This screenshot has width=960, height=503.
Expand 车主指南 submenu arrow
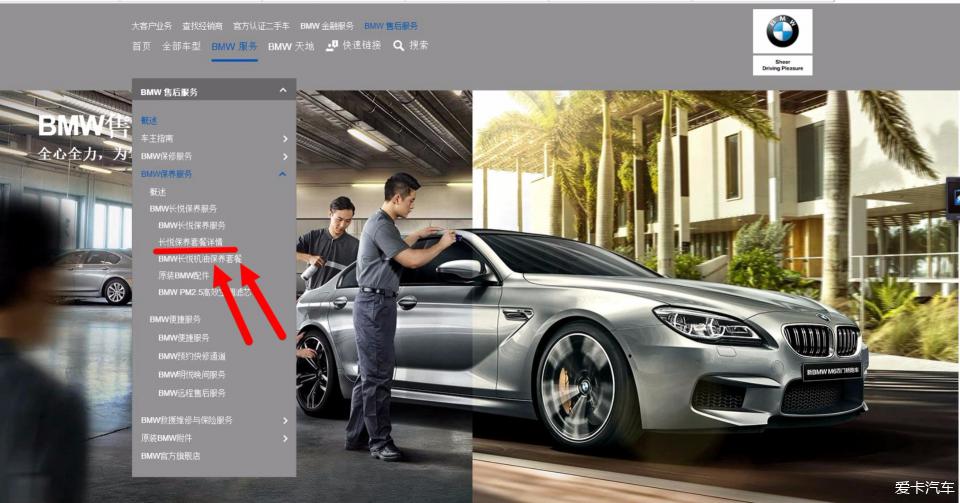pyautogui.click(x=285, y=139)
